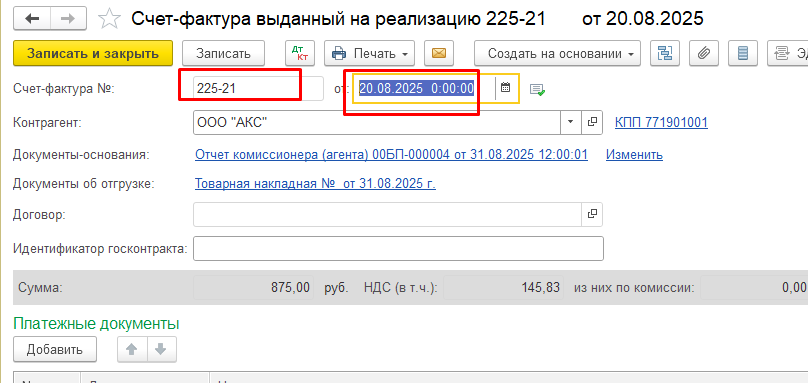This screenshot has width=808, height=383.
Task: Click the date field 20.08.2025
Action: [424, 88]
